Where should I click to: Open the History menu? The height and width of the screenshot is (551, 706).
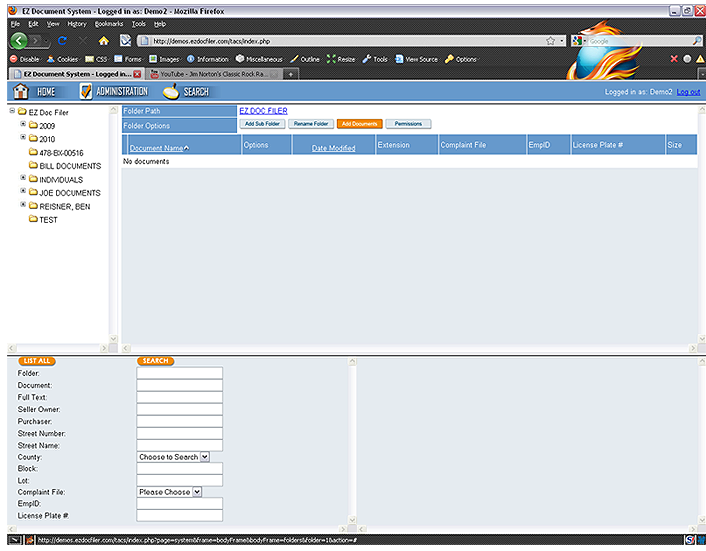coord(77,24)
